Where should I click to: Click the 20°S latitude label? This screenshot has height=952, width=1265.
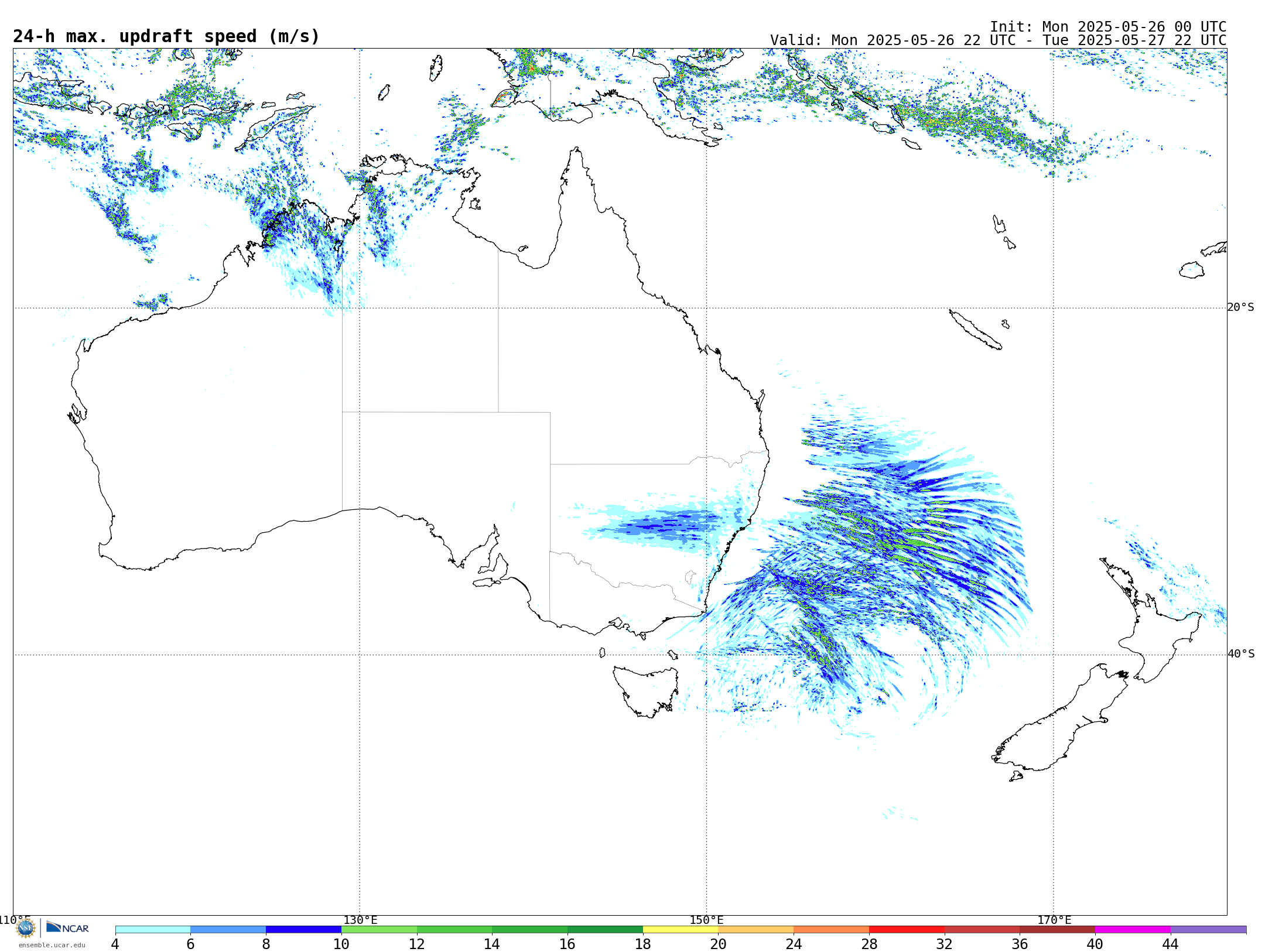[x=1240, y=307]
